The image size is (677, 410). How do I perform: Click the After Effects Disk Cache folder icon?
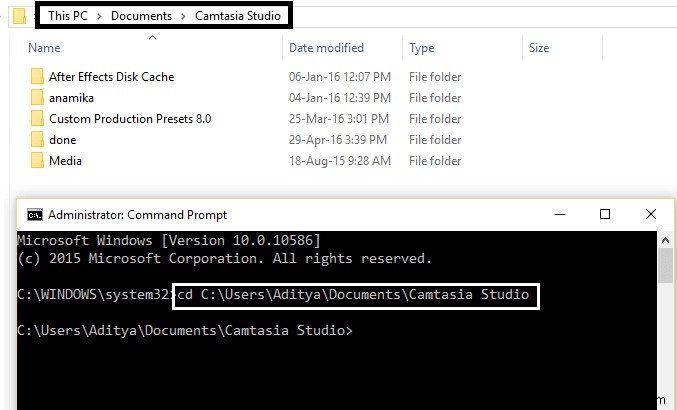tap(37, 77)
